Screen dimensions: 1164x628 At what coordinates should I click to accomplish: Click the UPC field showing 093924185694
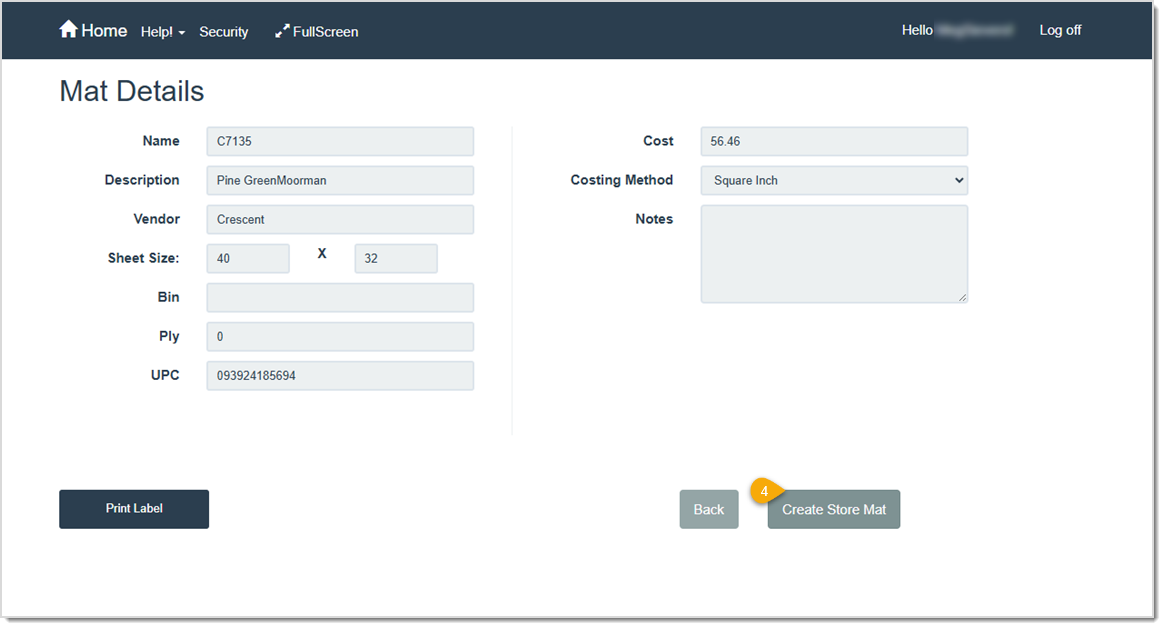[340, 375]
